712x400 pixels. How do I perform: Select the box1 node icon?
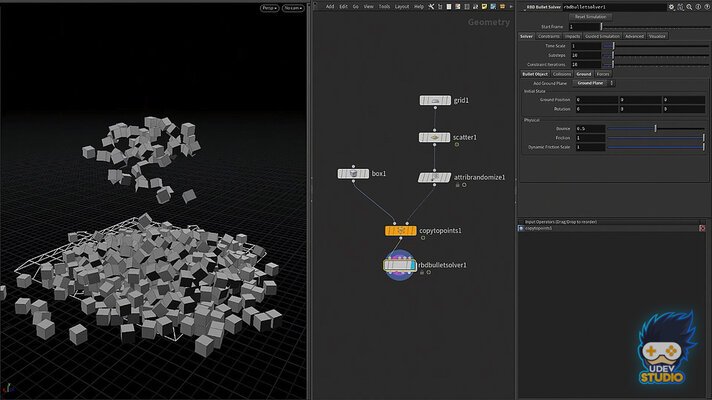[353, 174]
